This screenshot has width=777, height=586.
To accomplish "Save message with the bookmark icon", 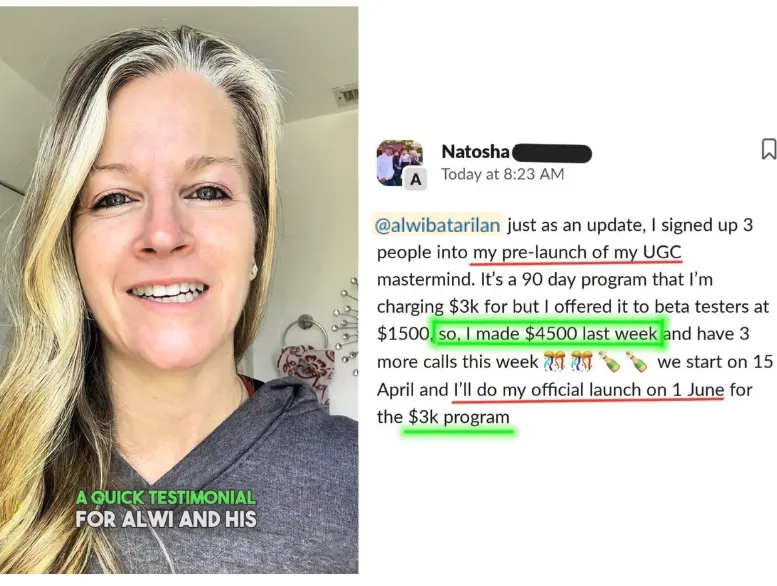I will click(x=769, y=150).
